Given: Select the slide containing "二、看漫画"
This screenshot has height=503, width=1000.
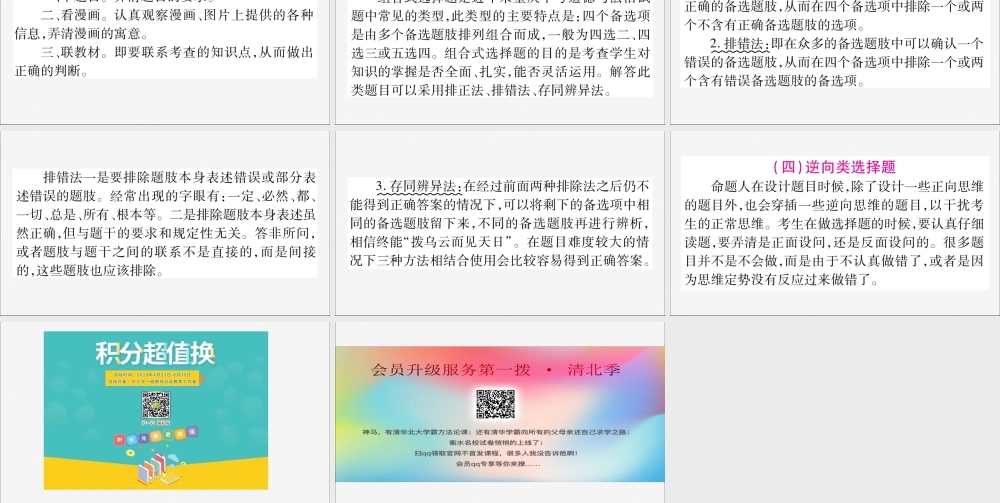Looking at the screenshot, I should [x=165, y=62].
